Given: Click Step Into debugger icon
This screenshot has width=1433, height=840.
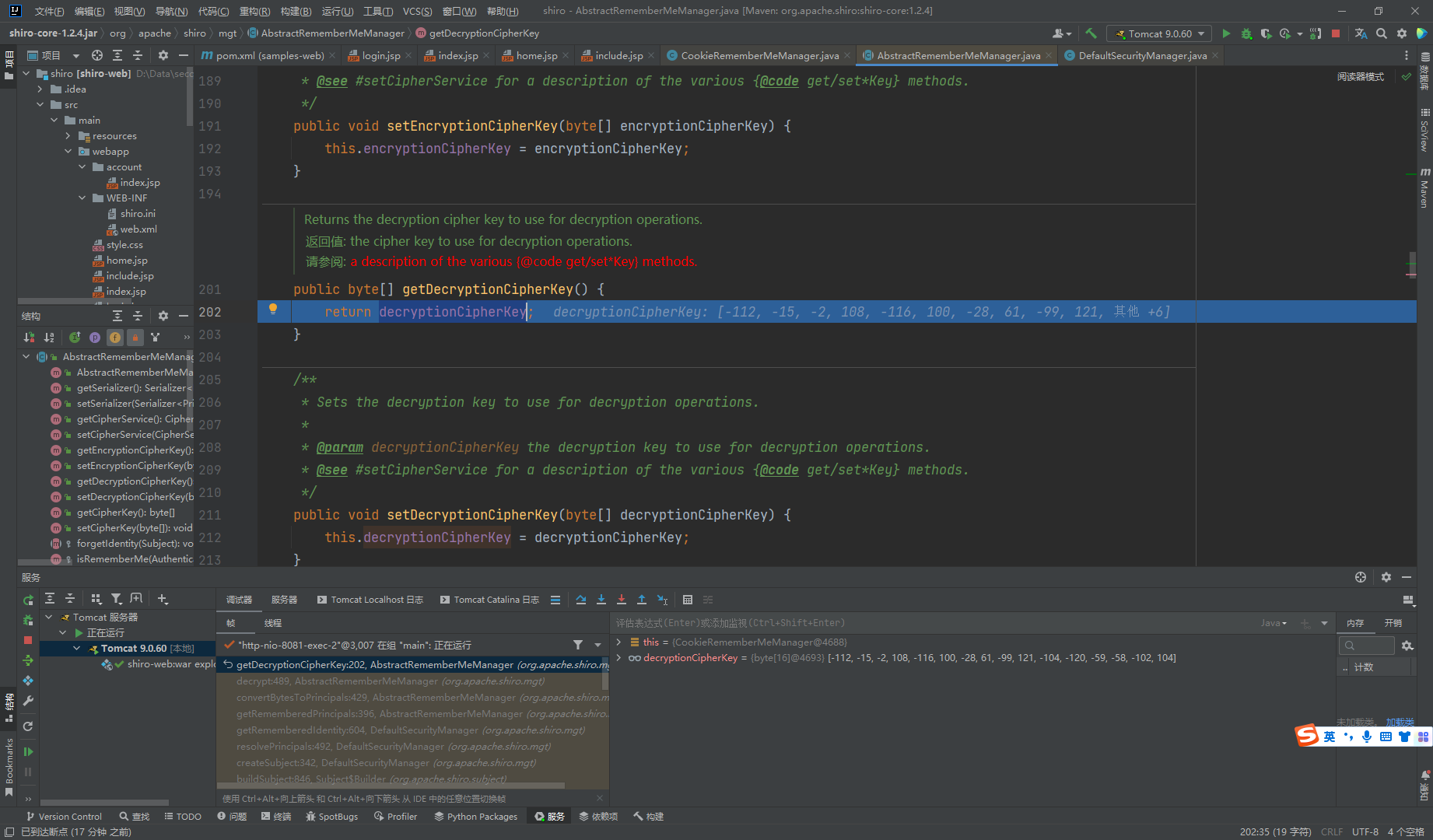Looking at the screenshot, I should (x=601, y=600).
